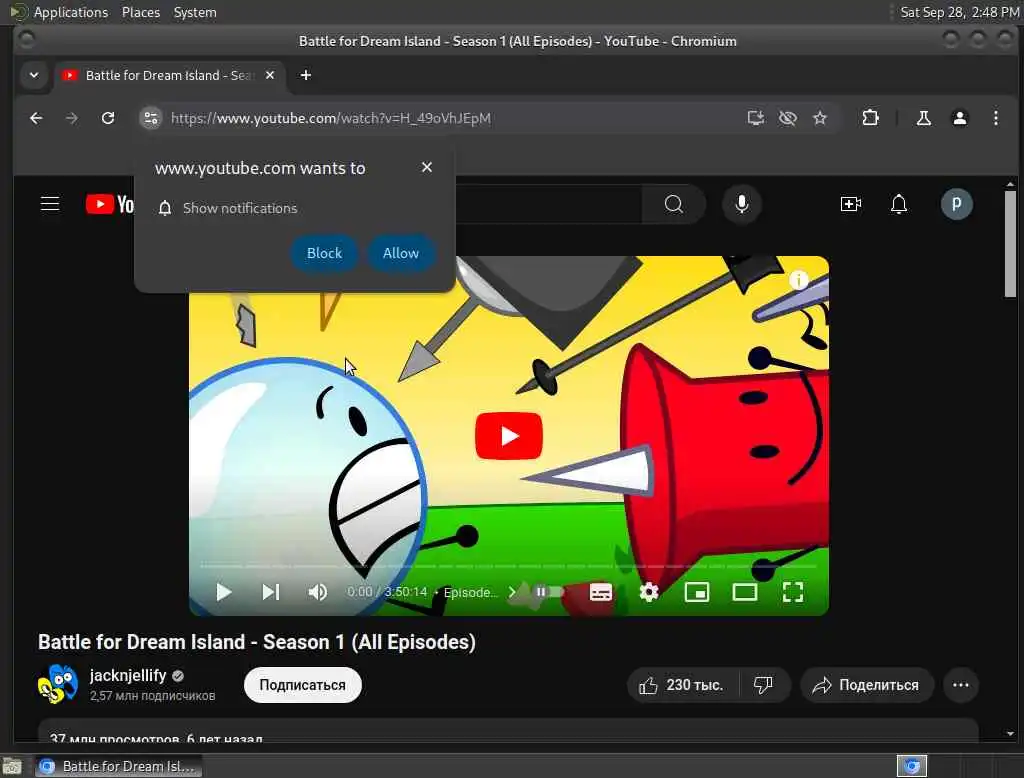Toggle the autoplay switch

(x=549, y=592)
